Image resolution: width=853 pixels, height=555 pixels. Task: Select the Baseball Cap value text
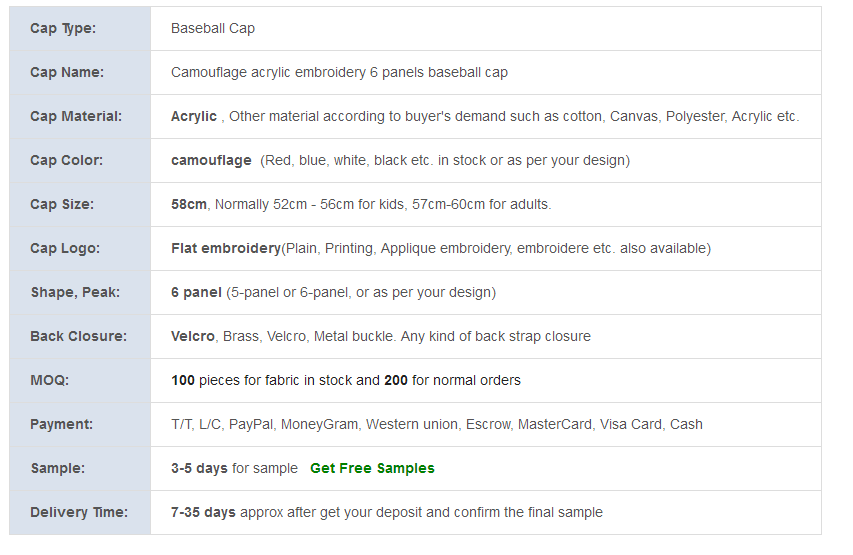click(213, 28)
